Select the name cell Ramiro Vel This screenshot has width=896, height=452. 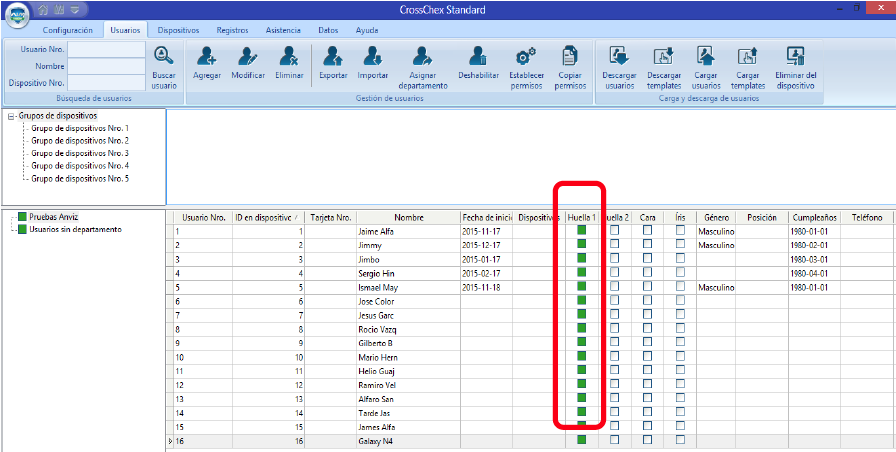pyautogui.click(x=409, y=385)
